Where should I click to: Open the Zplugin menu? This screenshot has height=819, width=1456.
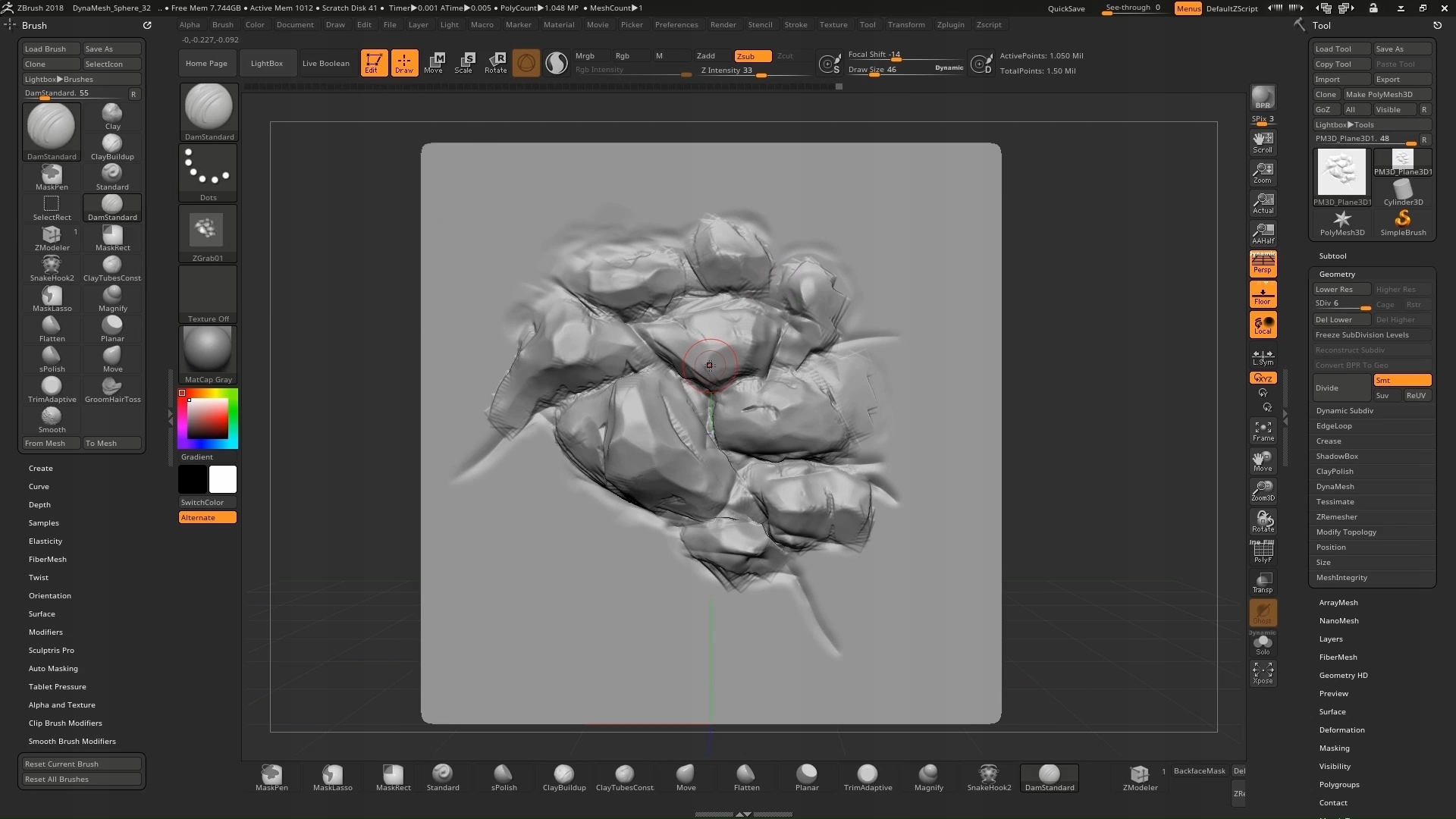[x=950, y=24]
